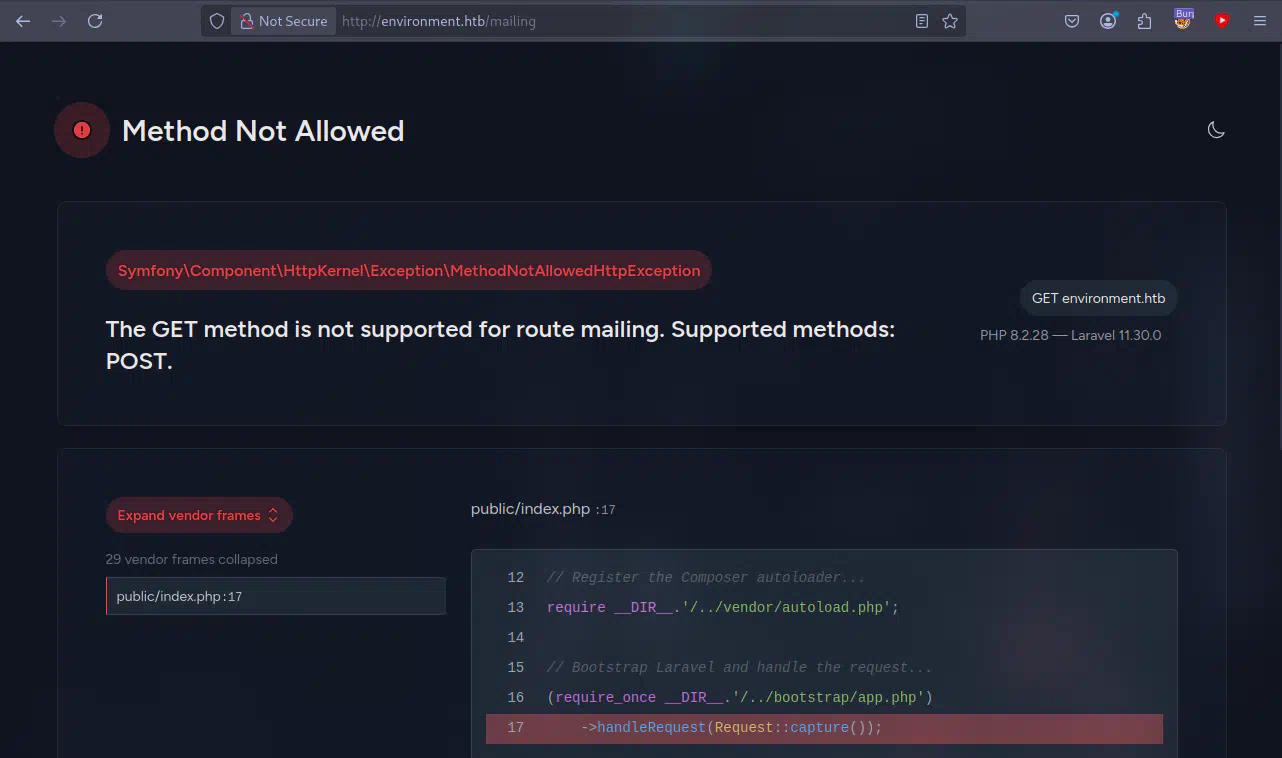Expand vendor frames
Image resolution: width=1282 pixels, height=758 pixels.
(x=199, y=515)
